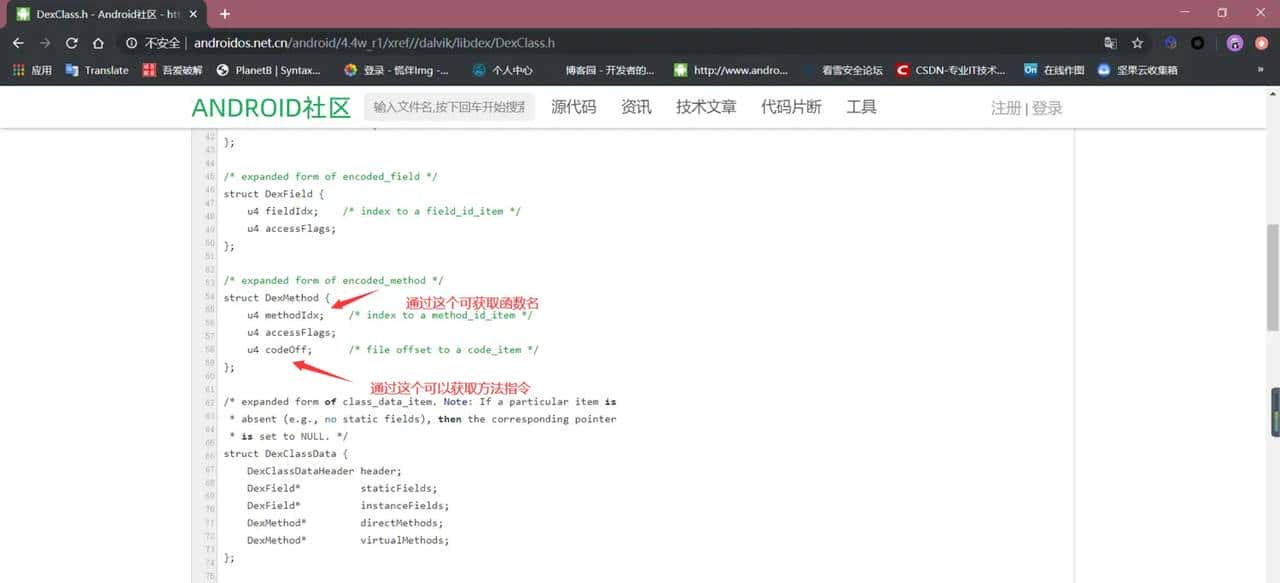Screen dimensions: 1280x583
Task: Click the file name search input field
Action: pyautogui.click(x=448, y=106)
